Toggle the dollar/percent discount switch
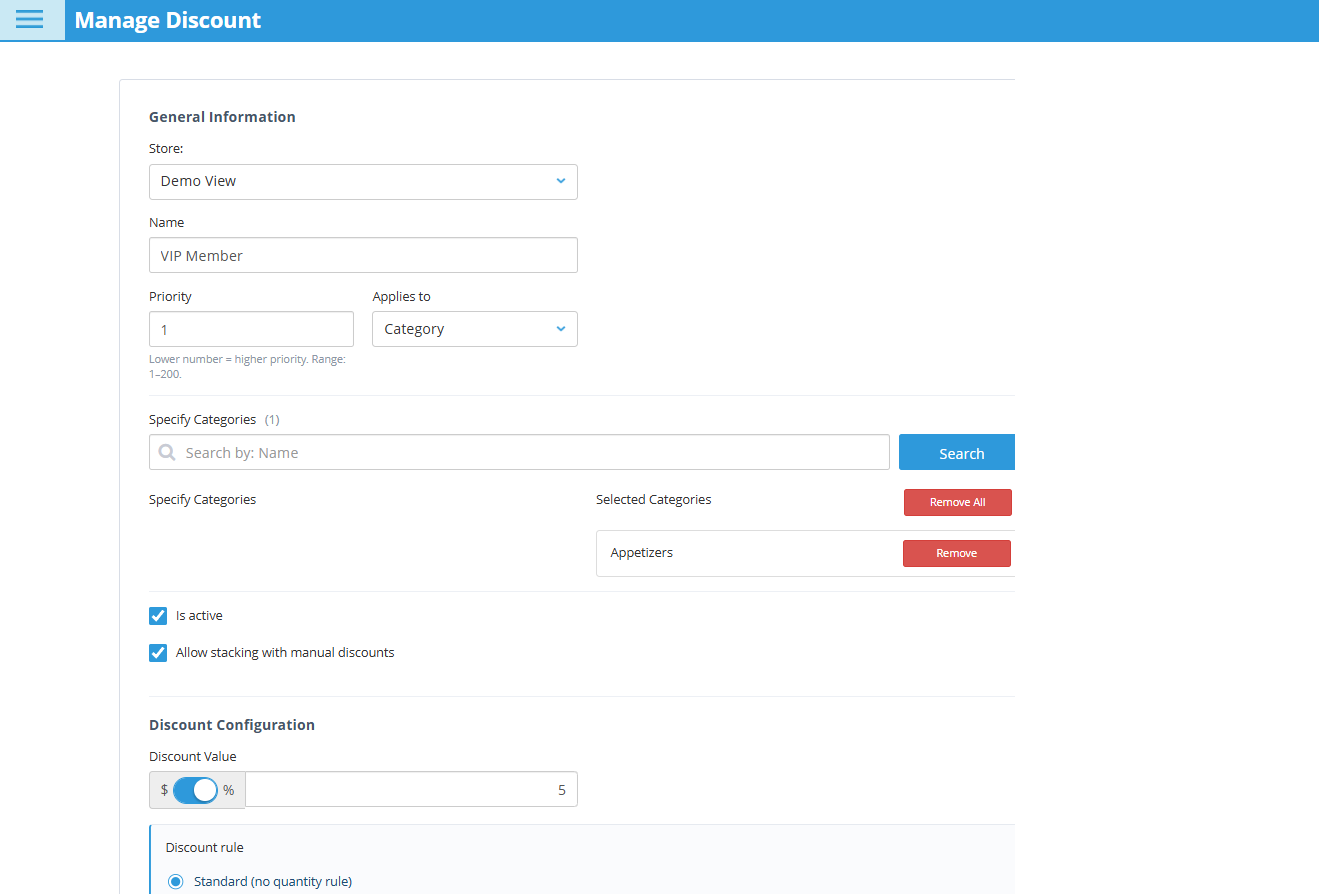The width and height of the screenshot is (1319, 894). click(195, 790)
